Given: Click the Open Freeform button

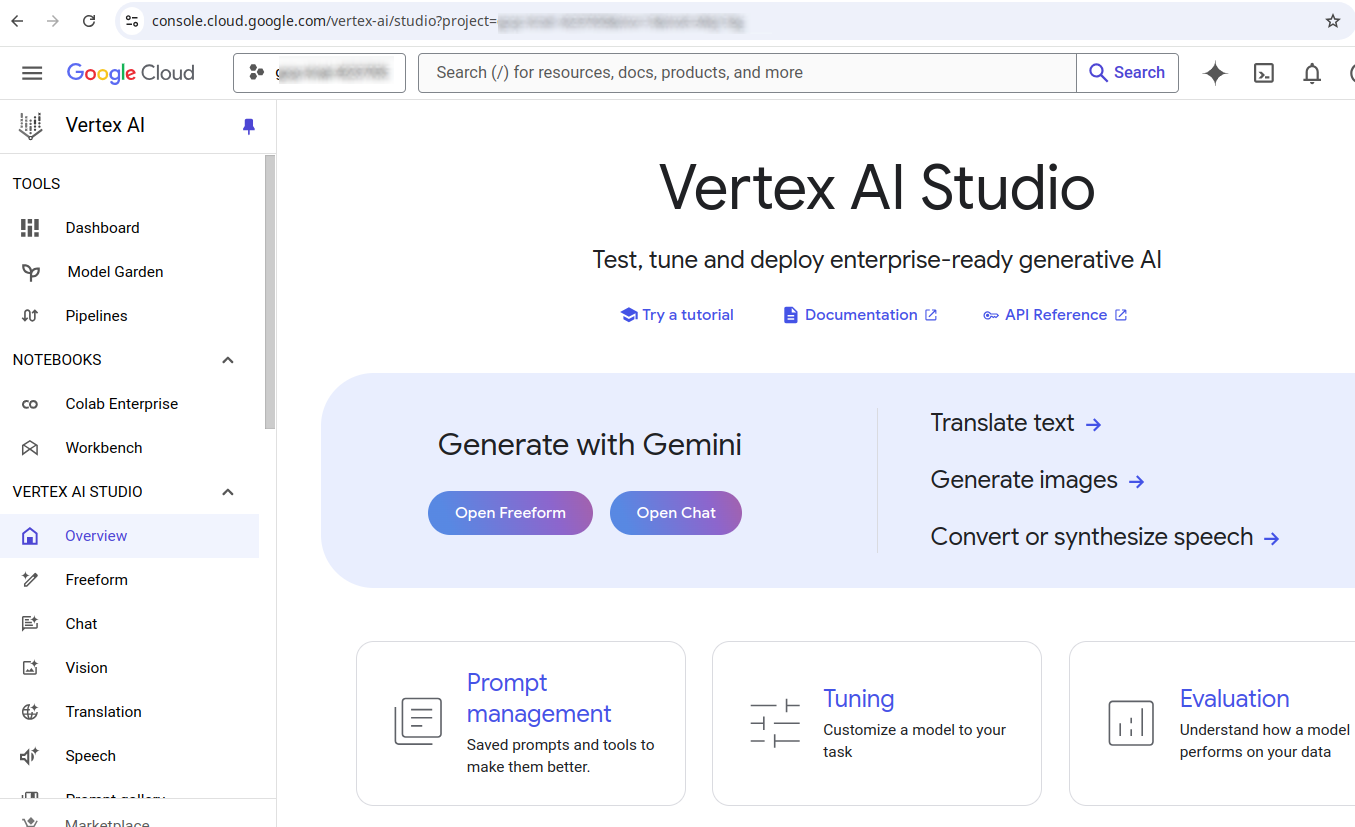Looking at the screenshot, I should pos(510,513).
